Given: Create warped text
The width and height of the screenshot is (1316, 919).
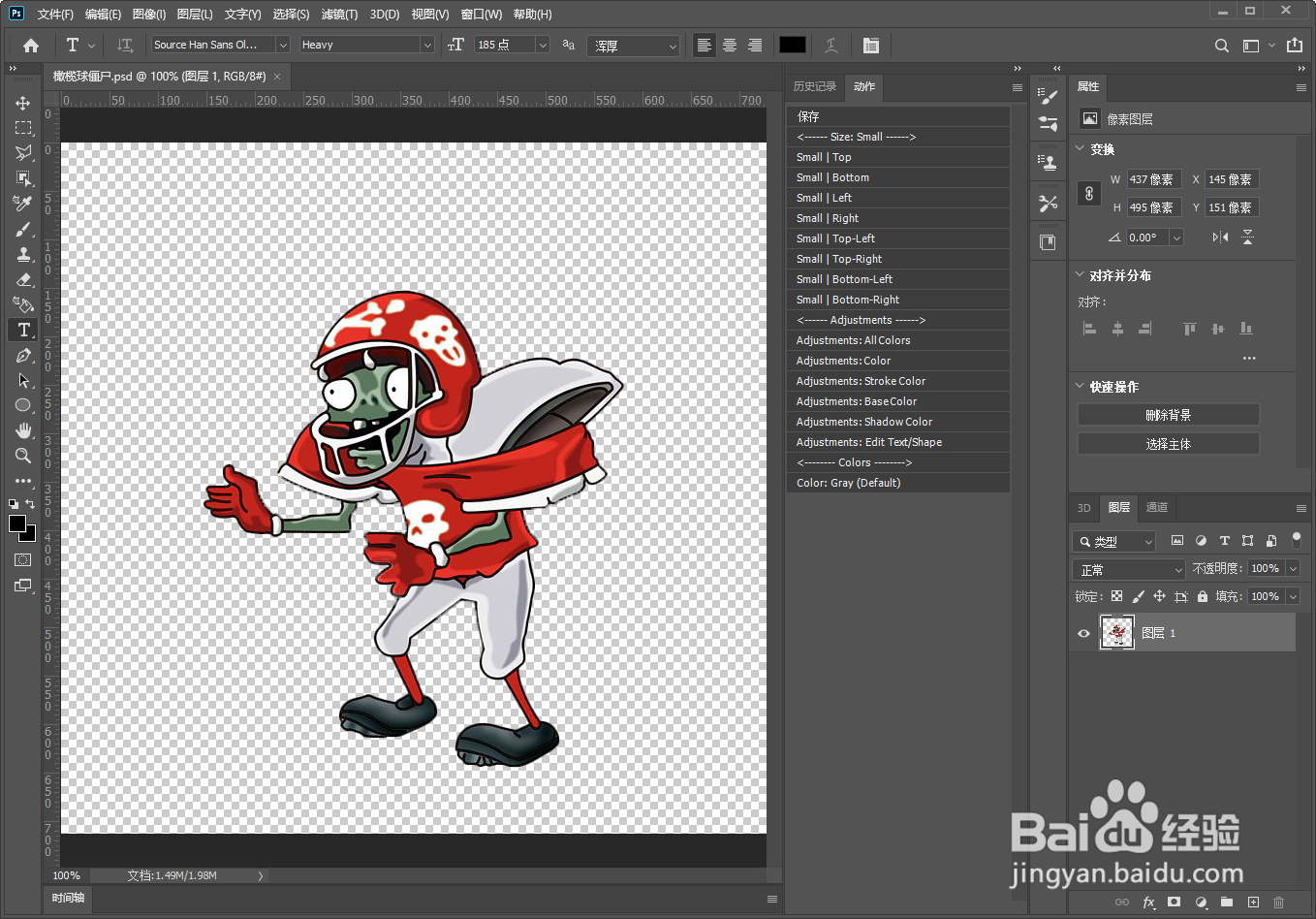Looking at the screenshot, I should (x=831, y=46).
